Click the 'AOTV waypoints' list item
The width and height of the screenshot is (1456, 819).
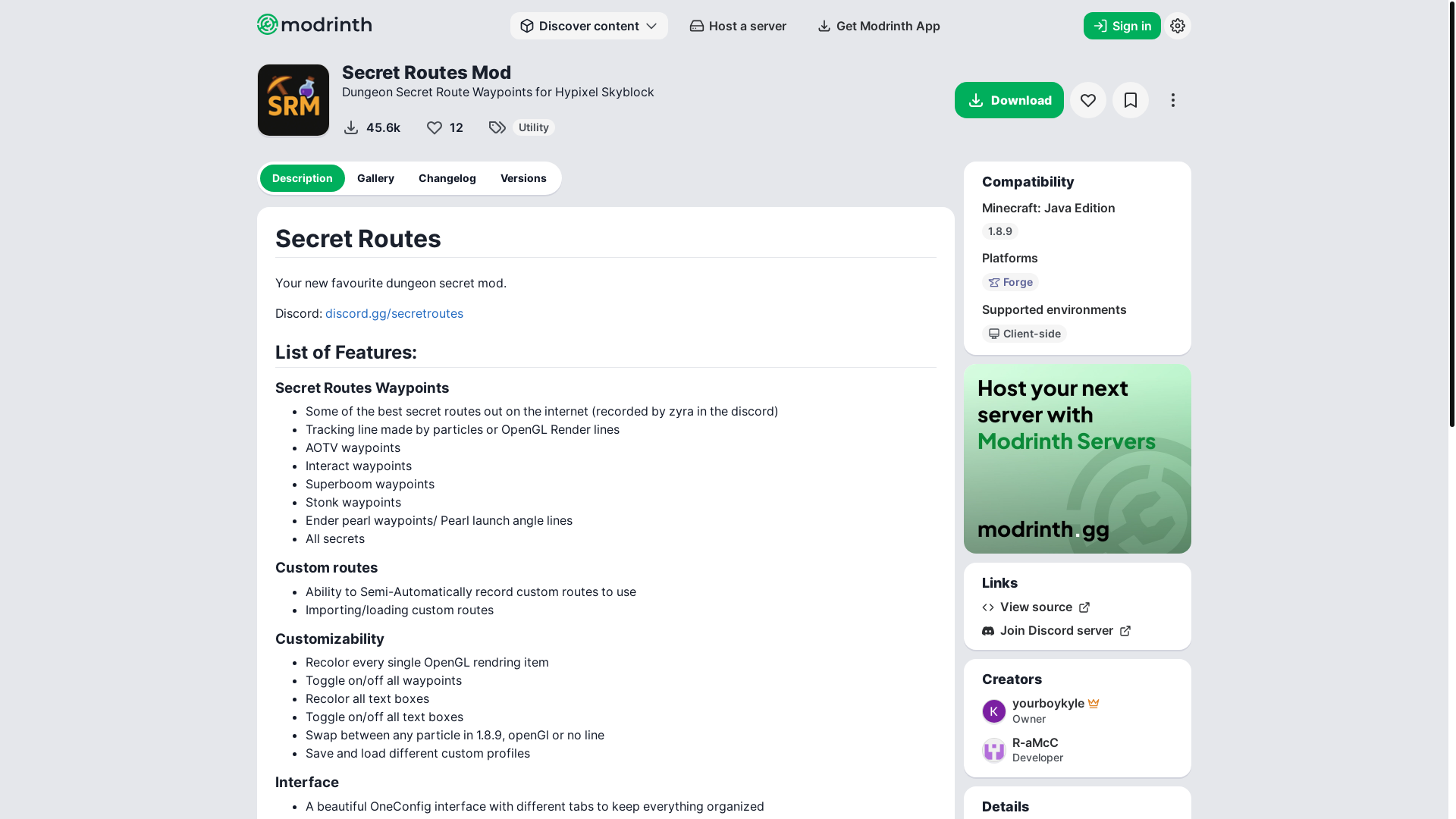353,447
